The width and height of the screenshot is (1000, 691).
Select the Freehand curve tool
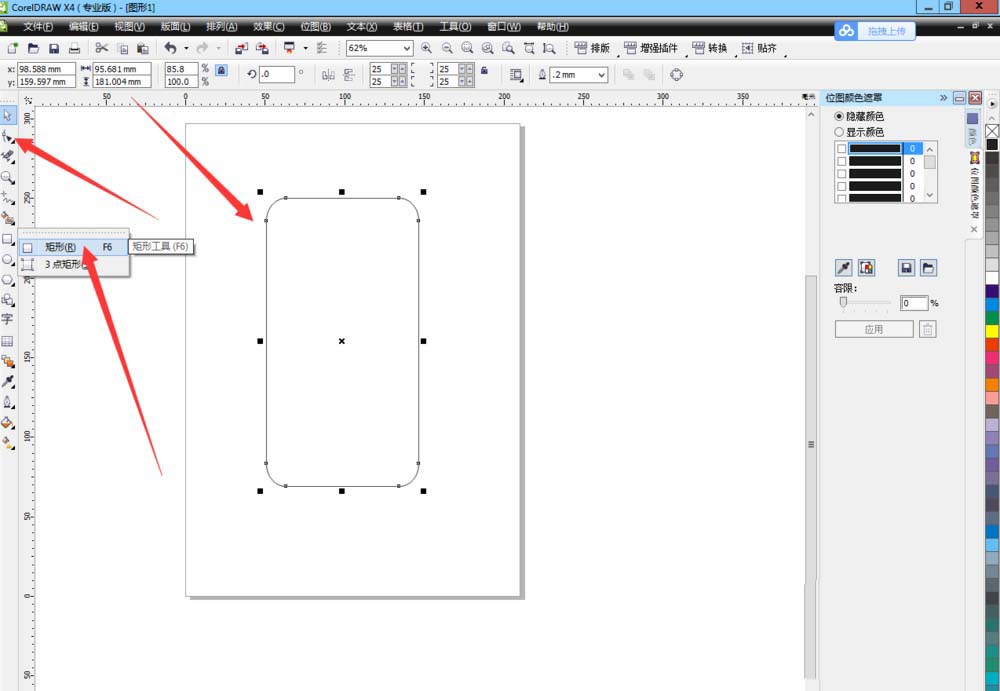pyautogui.click(x=8, y=197)
